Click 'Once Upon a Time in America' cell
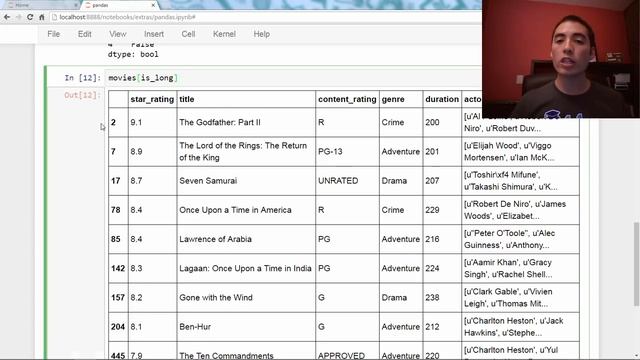 (x=246, y=210)
